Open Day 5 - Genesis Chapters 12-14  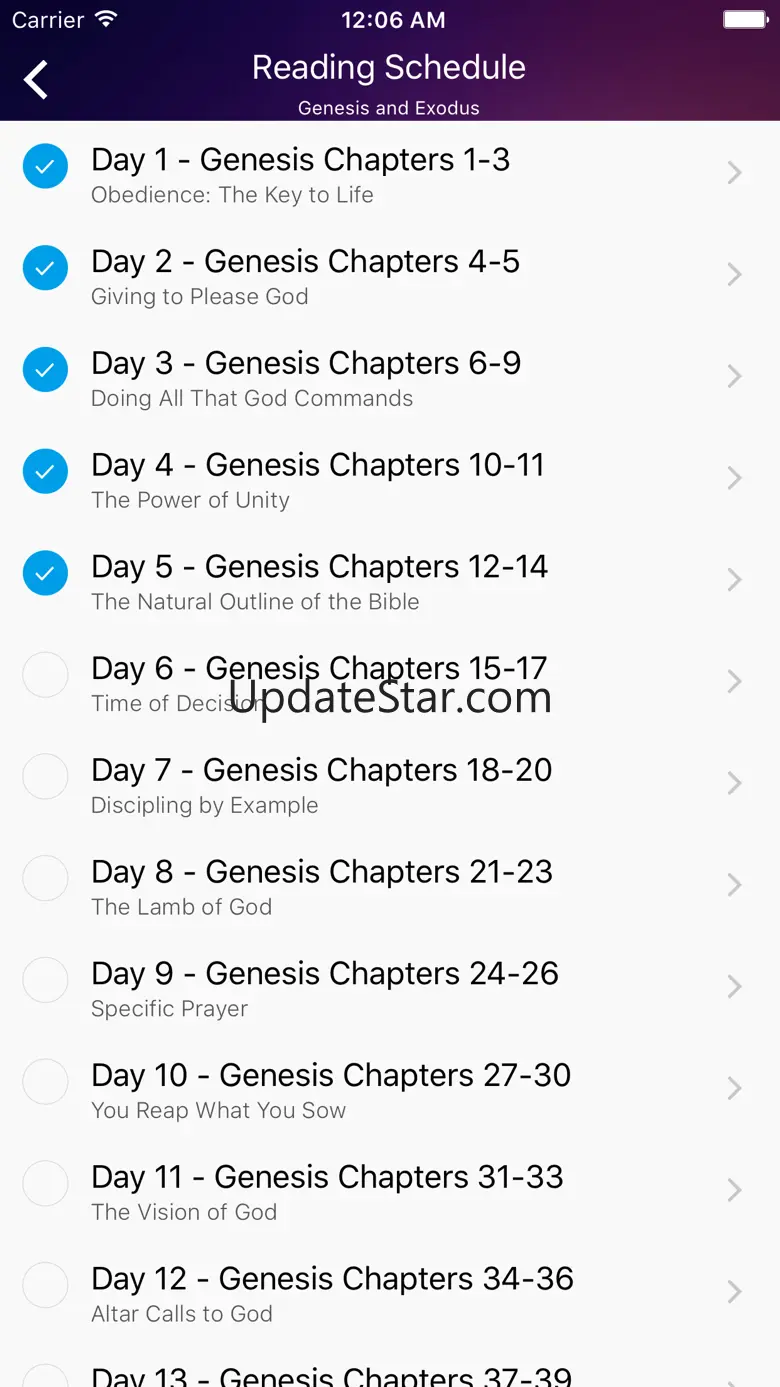coord(319,567)
